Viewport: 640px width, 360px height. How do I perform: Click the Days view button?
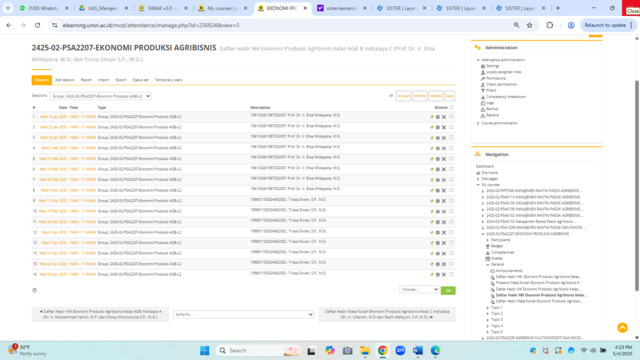(x=449, y=96)
